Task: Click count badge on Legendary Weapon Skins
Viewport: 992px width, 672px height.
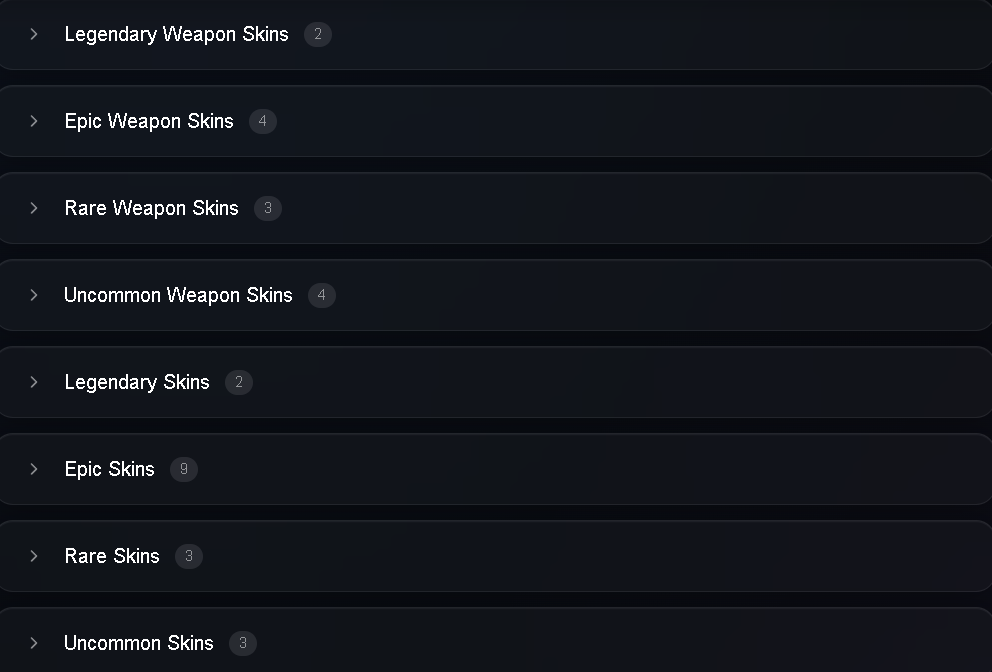Action: 318,34
